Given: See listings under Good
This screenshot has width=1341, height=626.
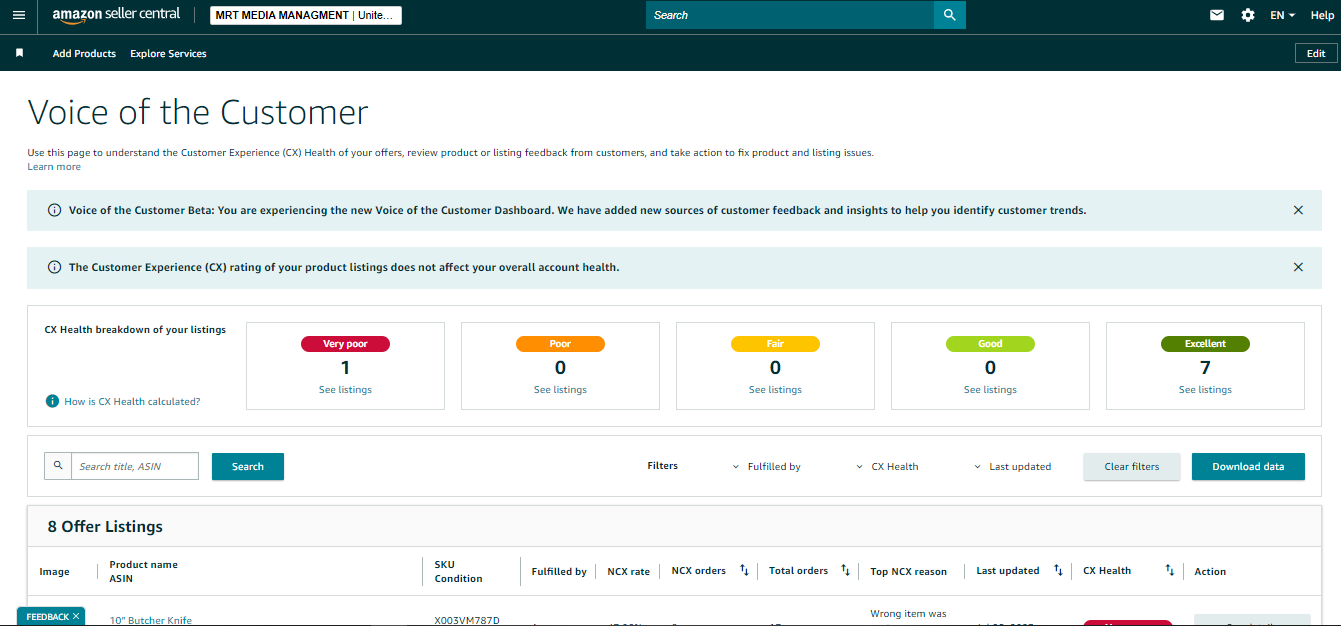Looking at the screenshot, I should tap(990, 390).
